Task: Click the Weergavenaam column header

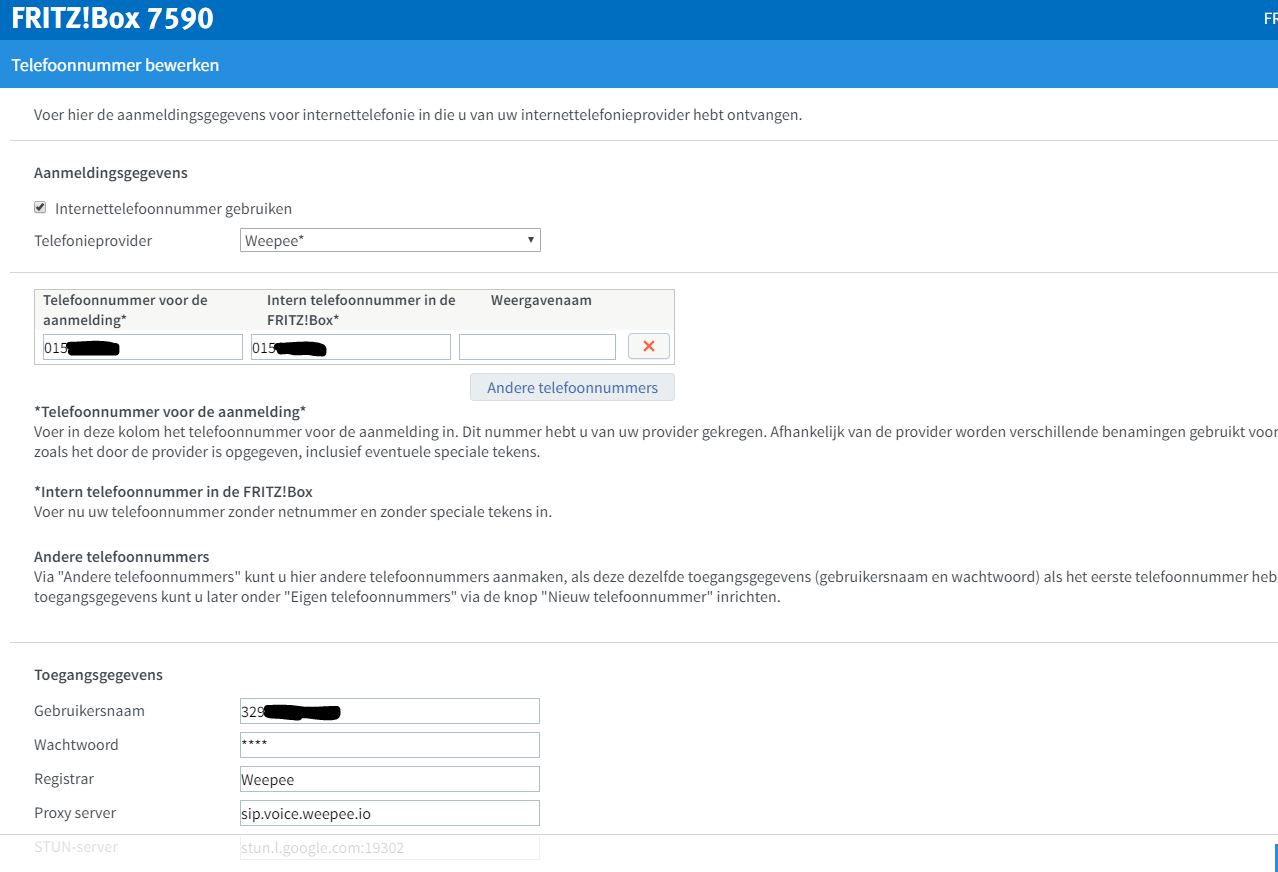Action: [x=541, y=300]
